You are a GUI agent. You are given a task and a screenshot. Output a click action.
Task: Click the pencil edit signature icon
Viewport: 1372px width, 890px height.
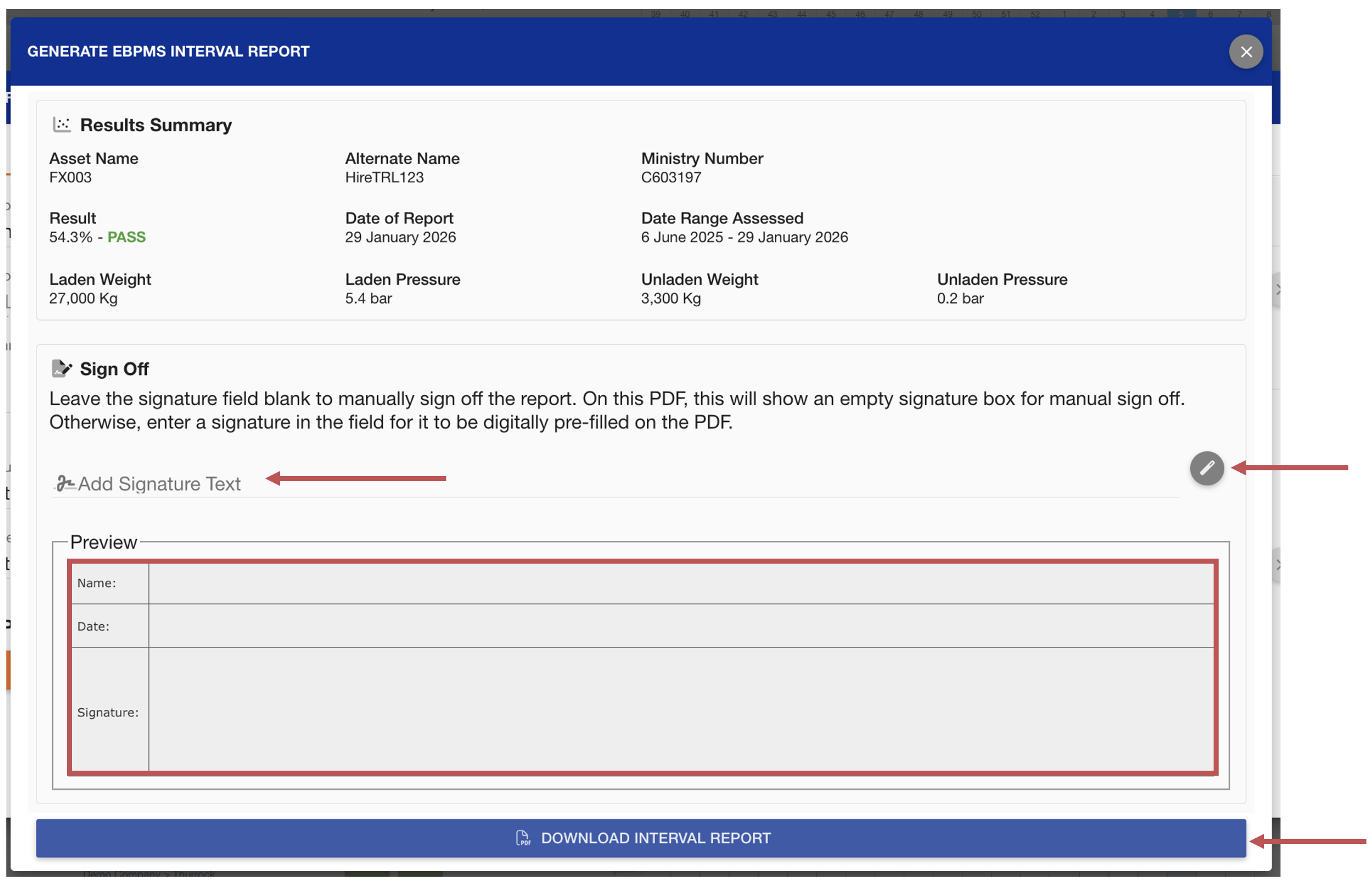[1206, 468]
